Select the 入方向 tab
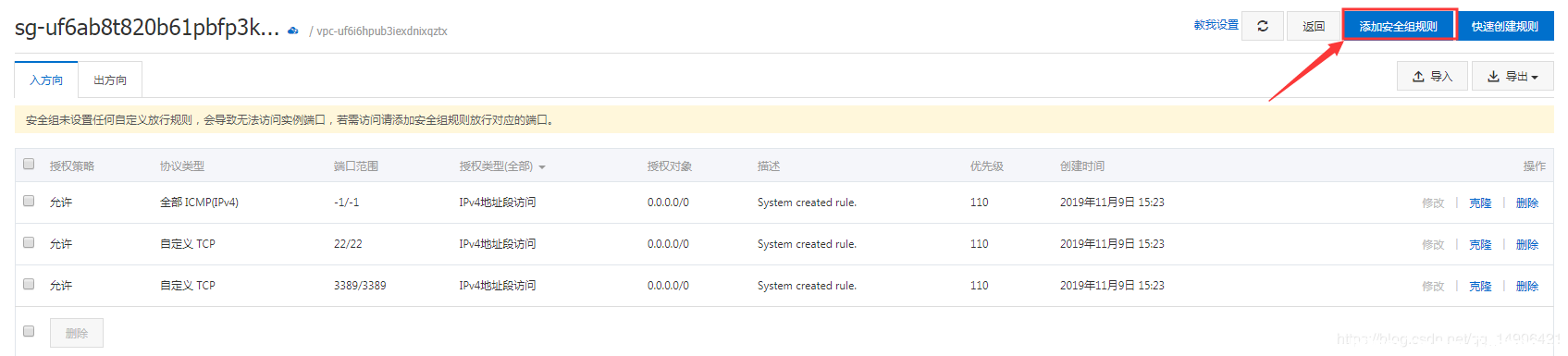The height and width of the screenshot is (356, 1568). click(46, 80)
